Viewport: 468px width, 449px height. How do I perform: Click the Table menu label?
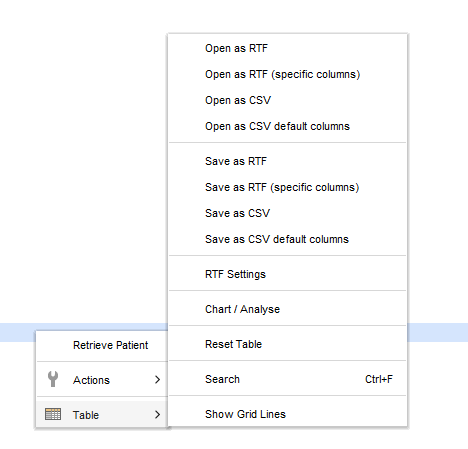point(86,415)
